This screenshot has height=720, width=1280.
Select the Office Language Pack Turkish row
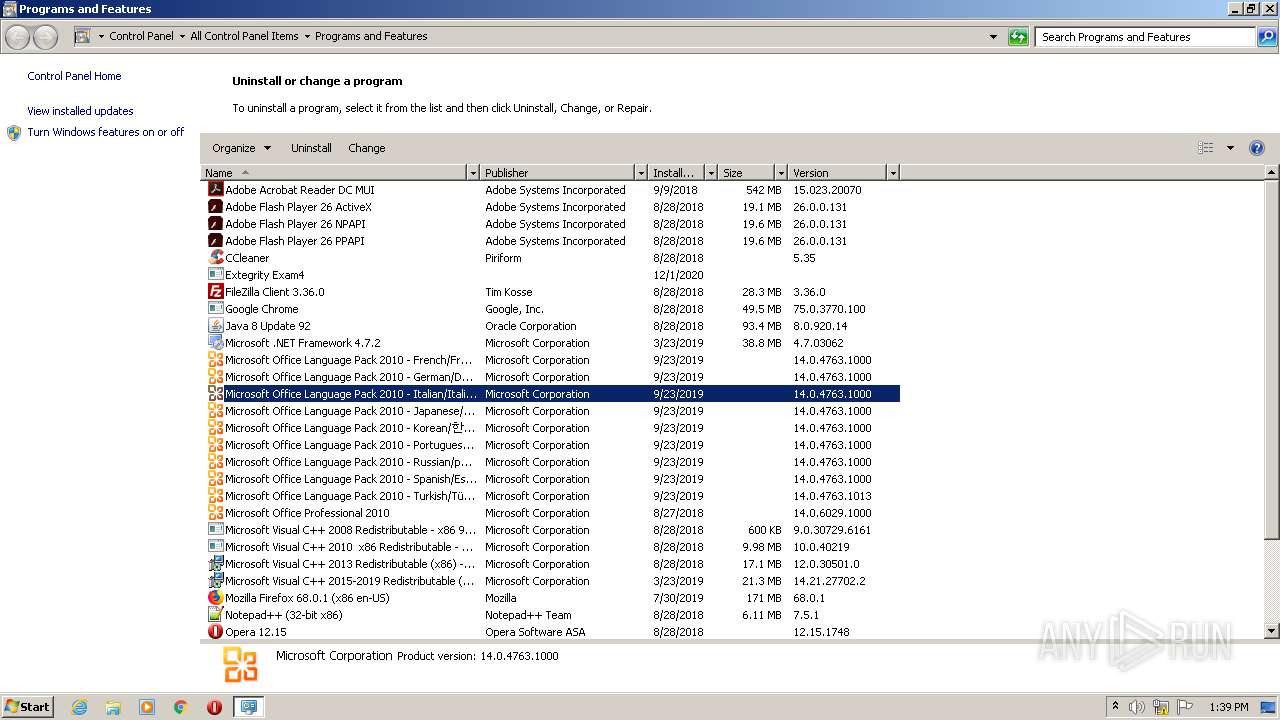tap(551, 496)
